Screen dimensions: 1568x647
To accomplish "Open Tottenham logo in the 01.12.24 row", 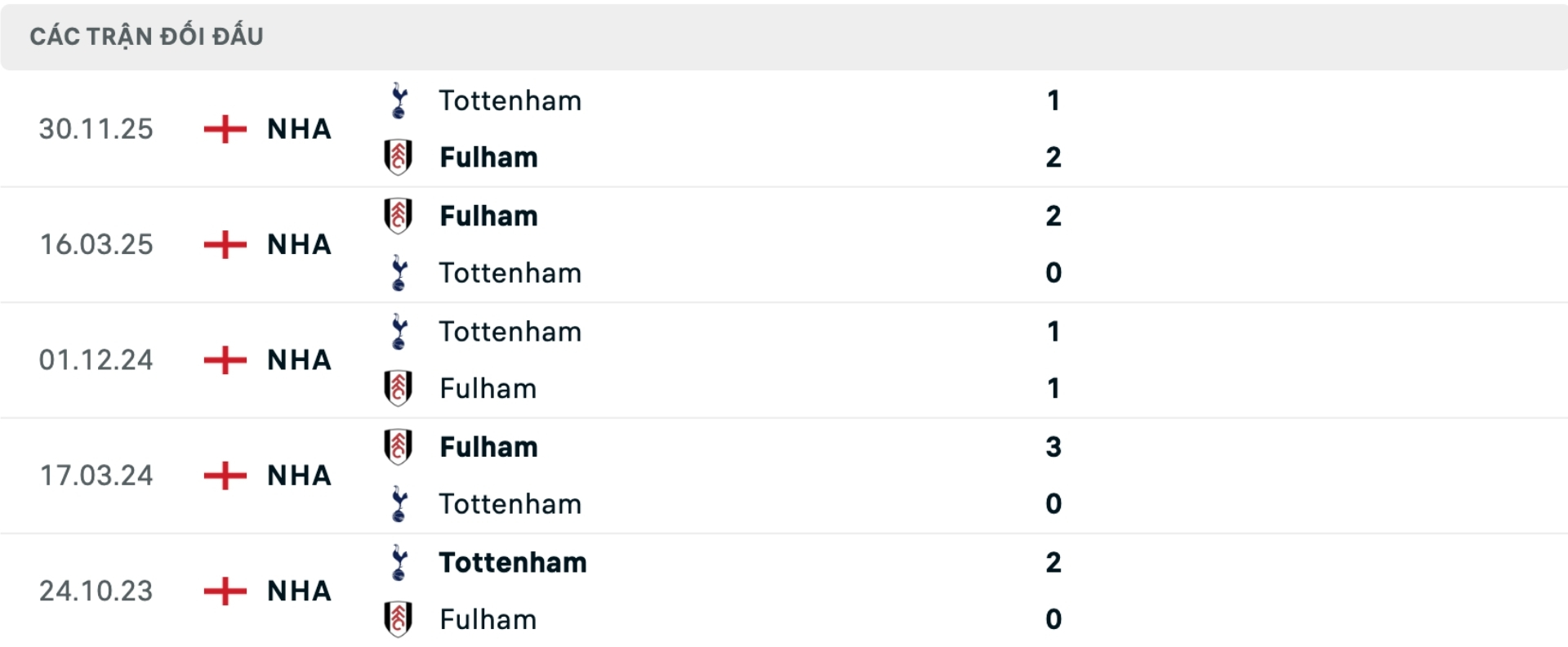I will [x=399, y=331].
